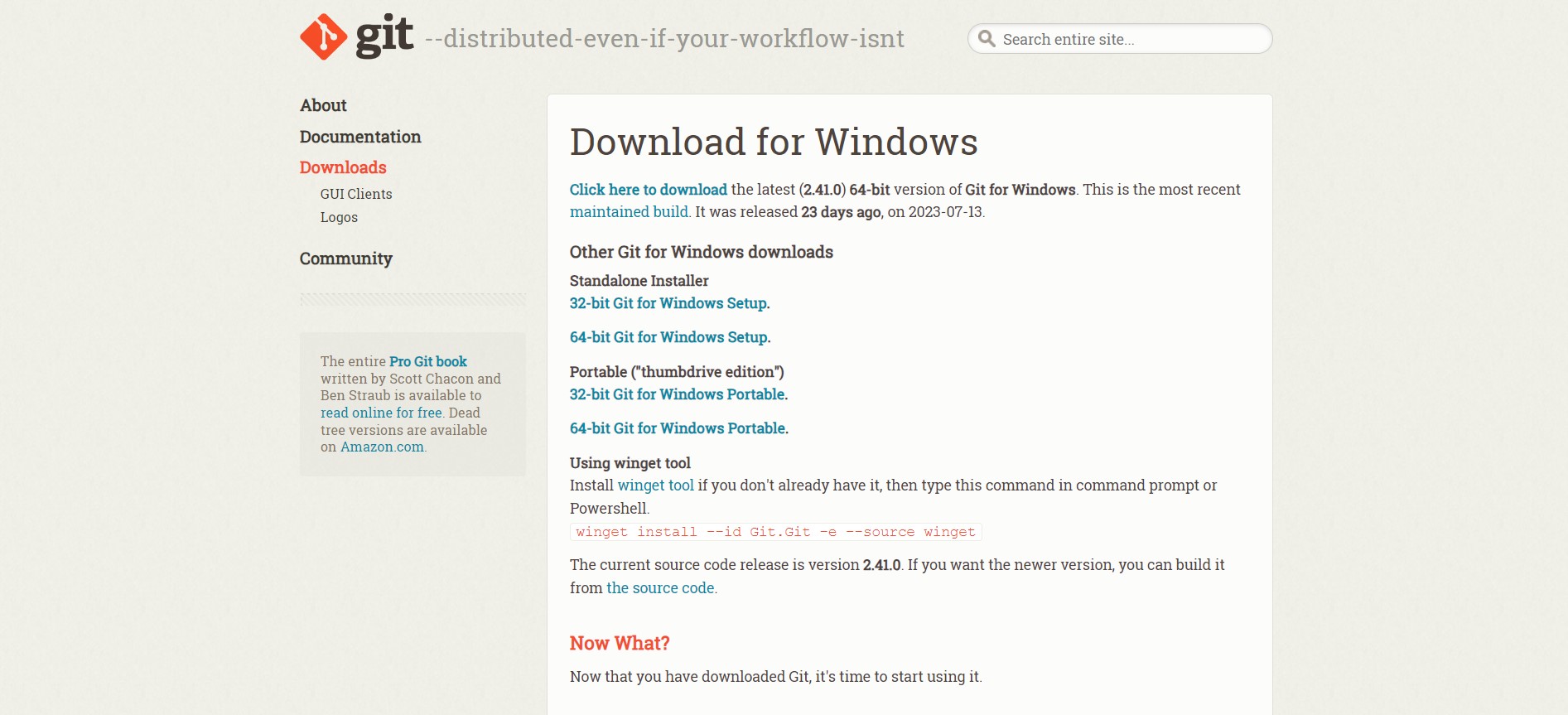This screenshot has height=715, width=1568.
Task: Click the Download for Windows heading
Action: (774, 142)
